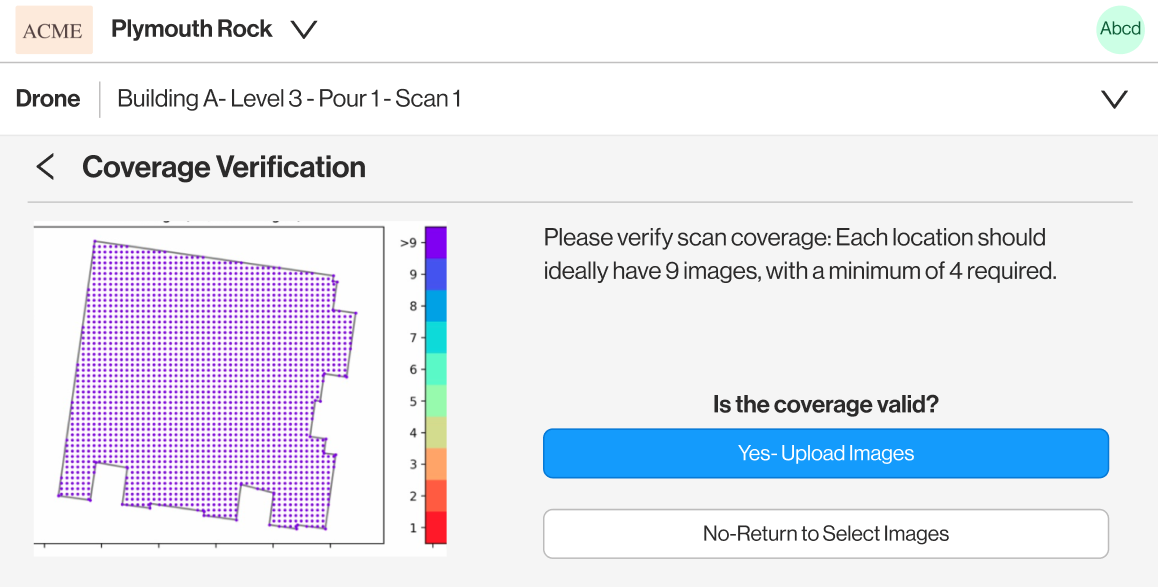Select the Plymouth Rock project name

click(192, 29)
